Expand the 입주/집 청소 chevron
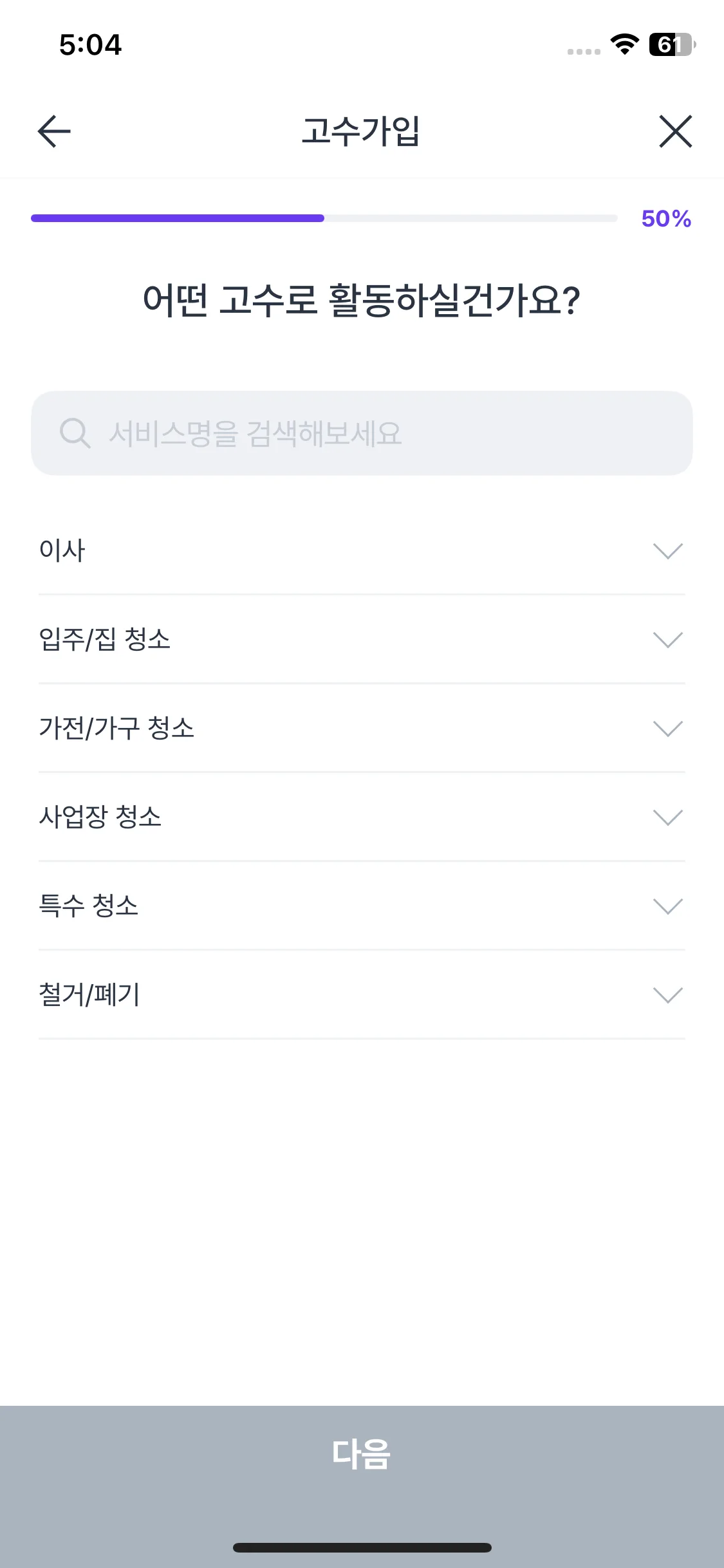 [667, 640]
